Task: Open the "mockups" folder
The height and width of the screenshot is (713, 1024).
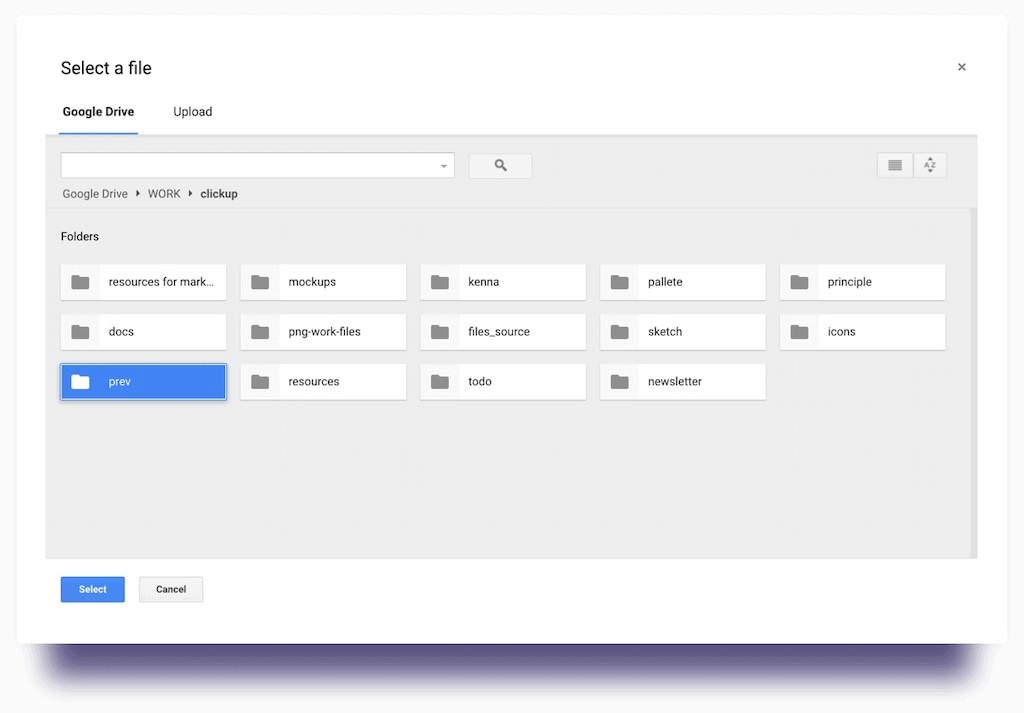Action: [322, 282]
